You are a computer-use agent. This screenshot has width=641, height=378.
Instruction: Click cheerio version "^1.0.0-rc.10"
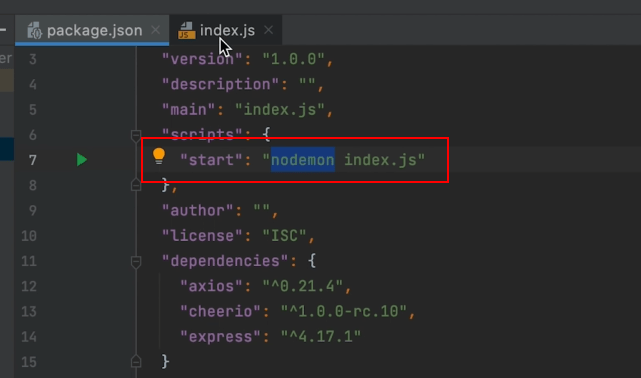pyautogui.click(x=344, y=312)
